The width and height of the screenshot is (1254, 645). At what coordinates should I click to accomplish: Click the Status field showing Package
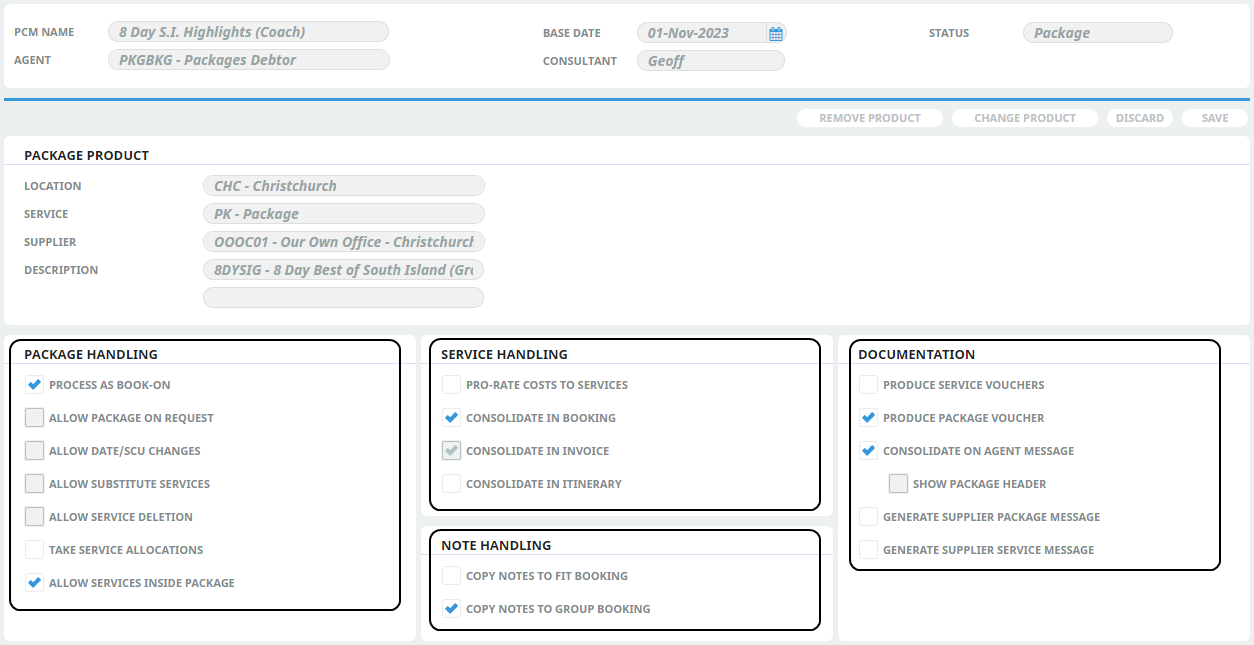pos(1097,33)
